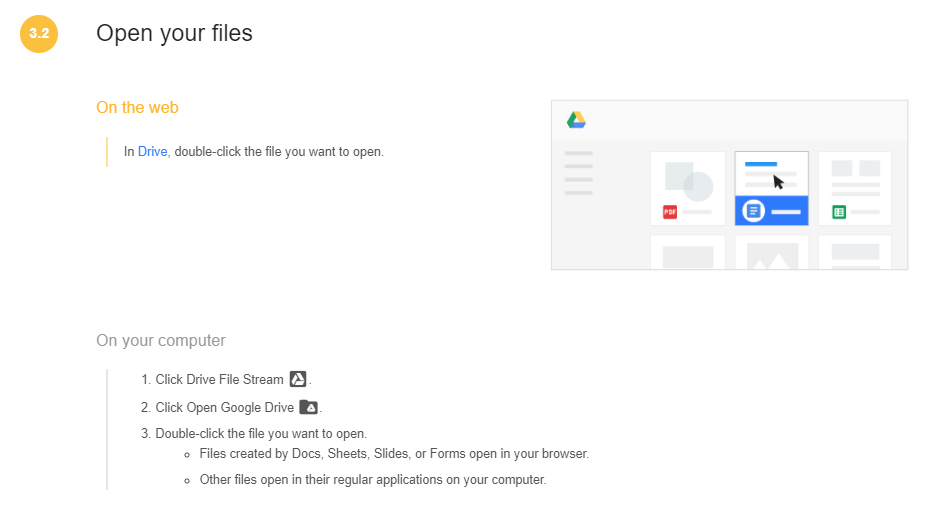945x528 pixels.
Task: Click the Google Drive logo in illustration
Action: coord(576,120)
